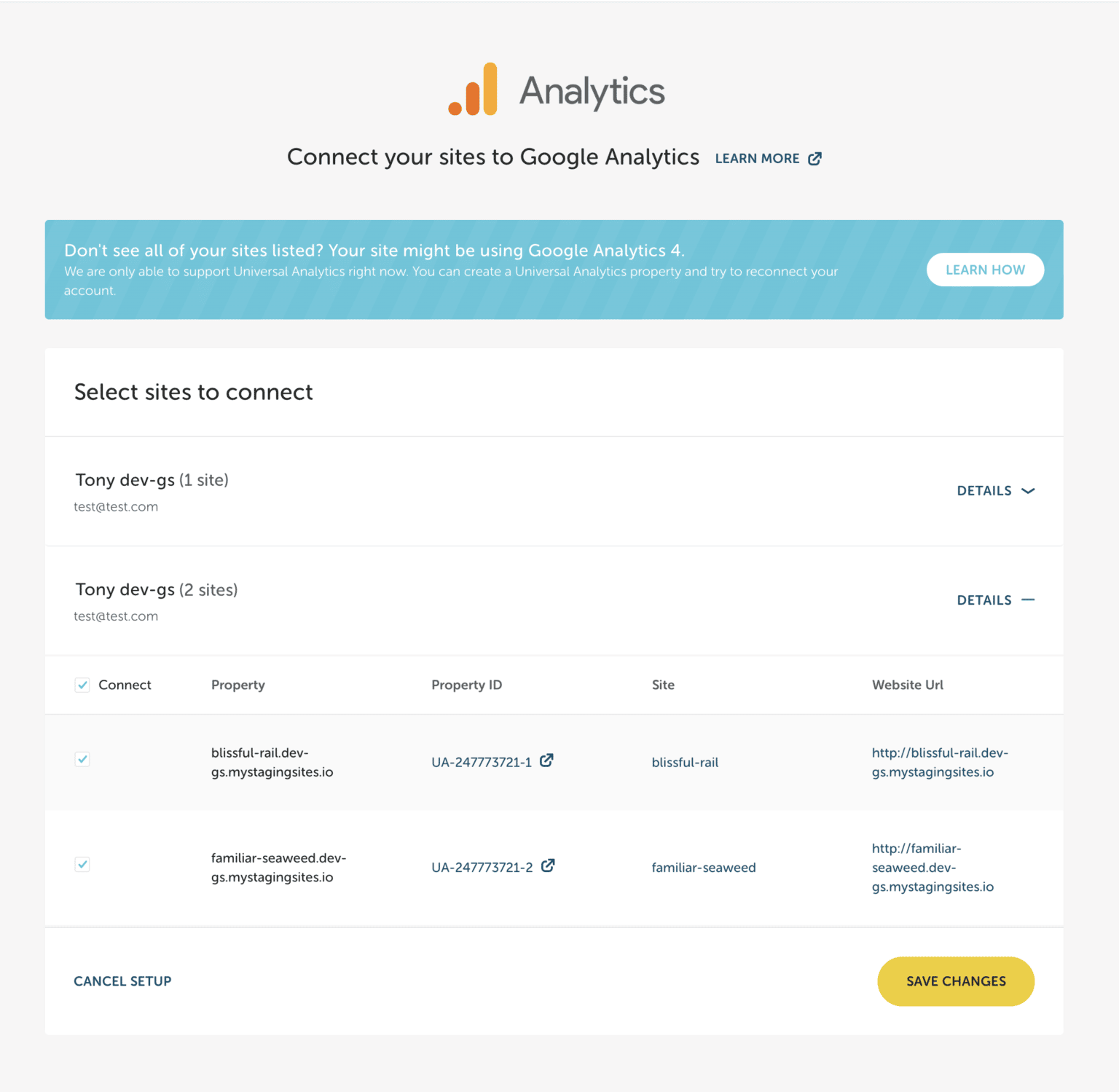The image size is (1119, 1092).
Task: Click the external link icon beside LEARN MORE
Action: (x=815, y=158)
